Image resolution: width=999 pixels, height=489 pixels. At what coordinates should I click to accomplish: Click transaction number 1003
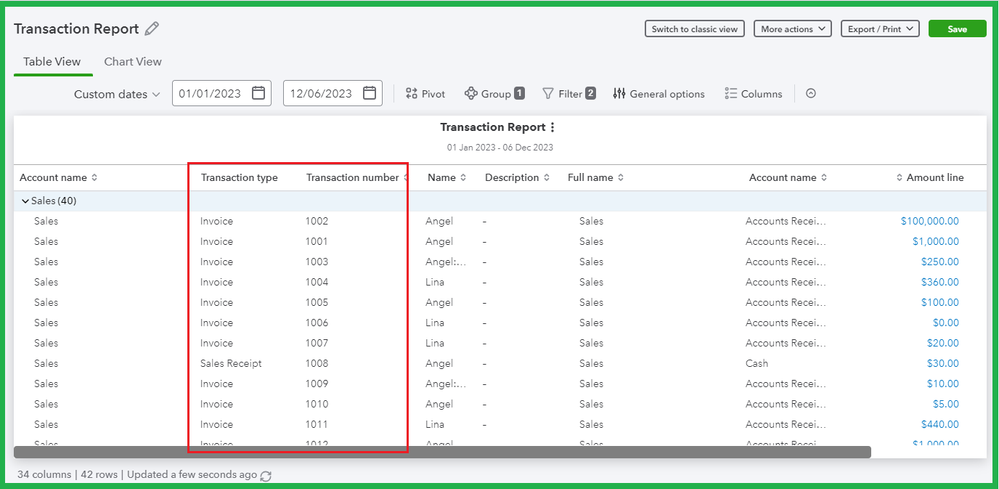click(317, 262)
